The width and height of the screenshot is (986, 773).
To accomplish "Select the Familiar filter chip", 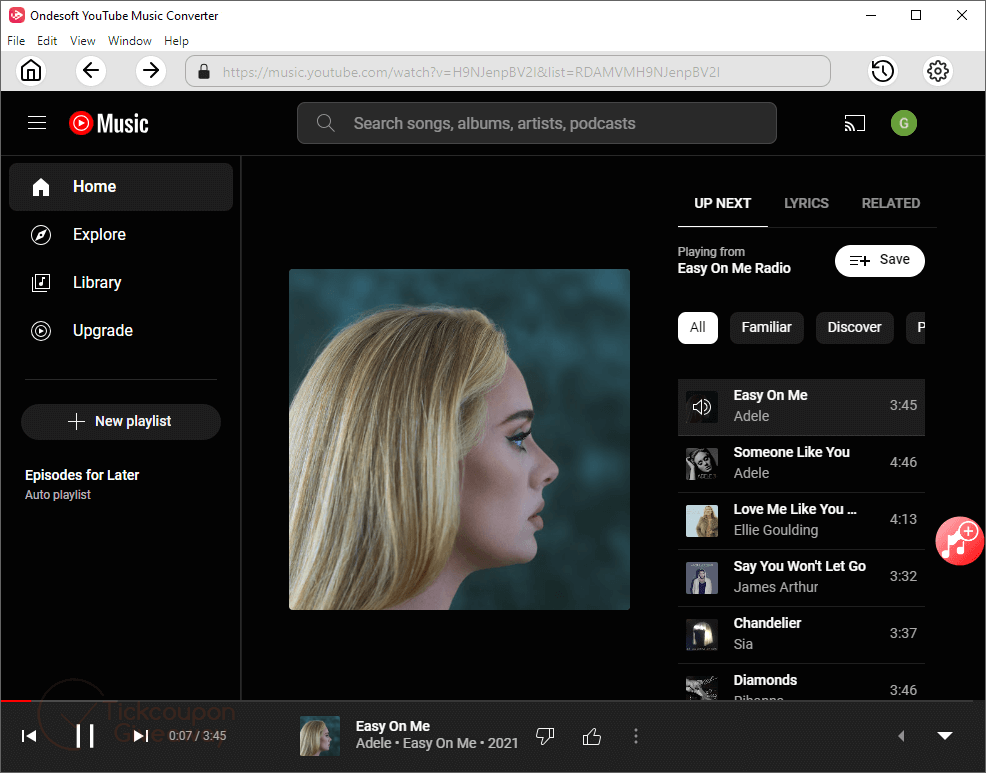I will coord(767,328).
